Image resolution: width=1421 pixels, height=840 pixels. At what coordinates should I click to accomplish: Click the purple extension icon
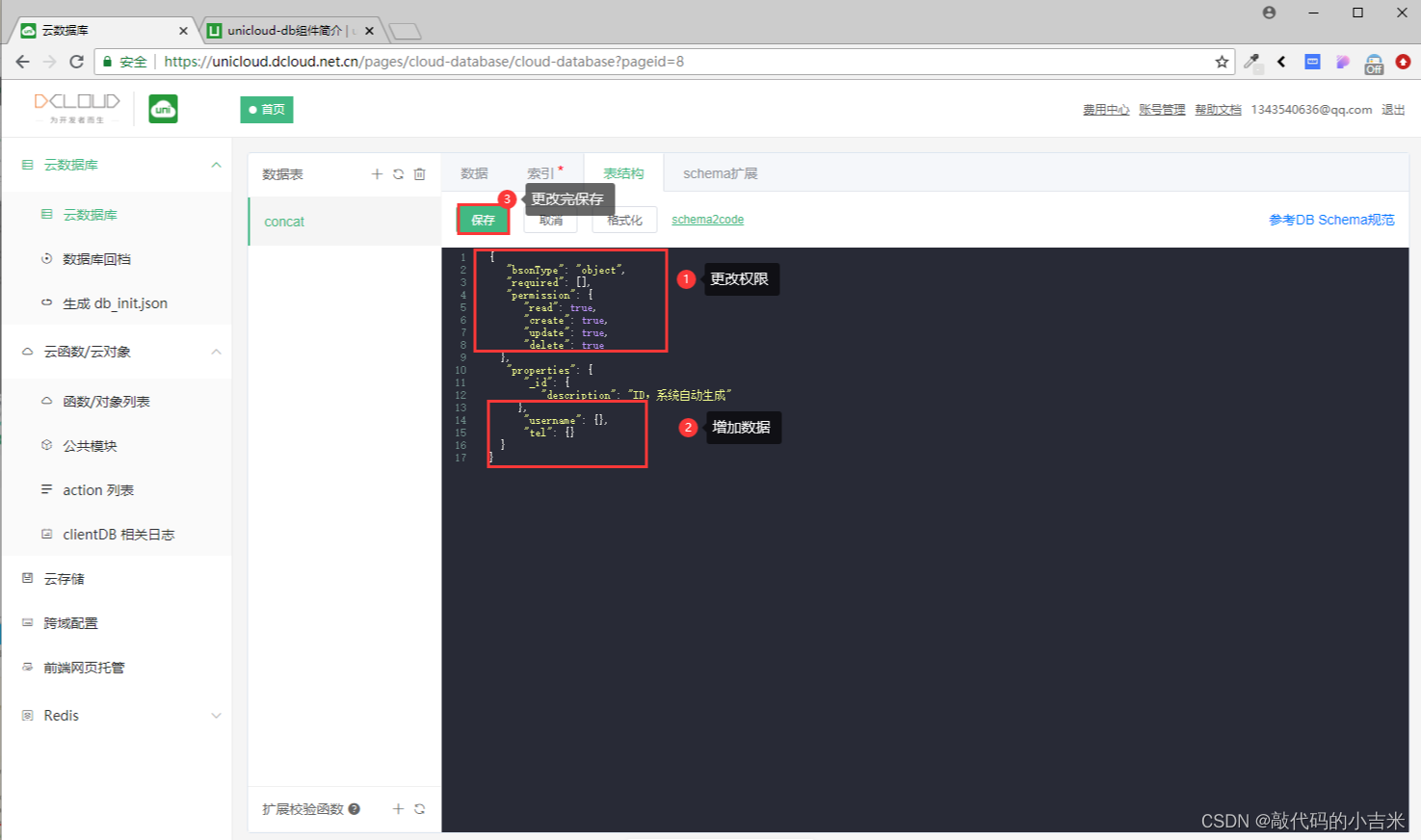click(x=1343, y=62)
